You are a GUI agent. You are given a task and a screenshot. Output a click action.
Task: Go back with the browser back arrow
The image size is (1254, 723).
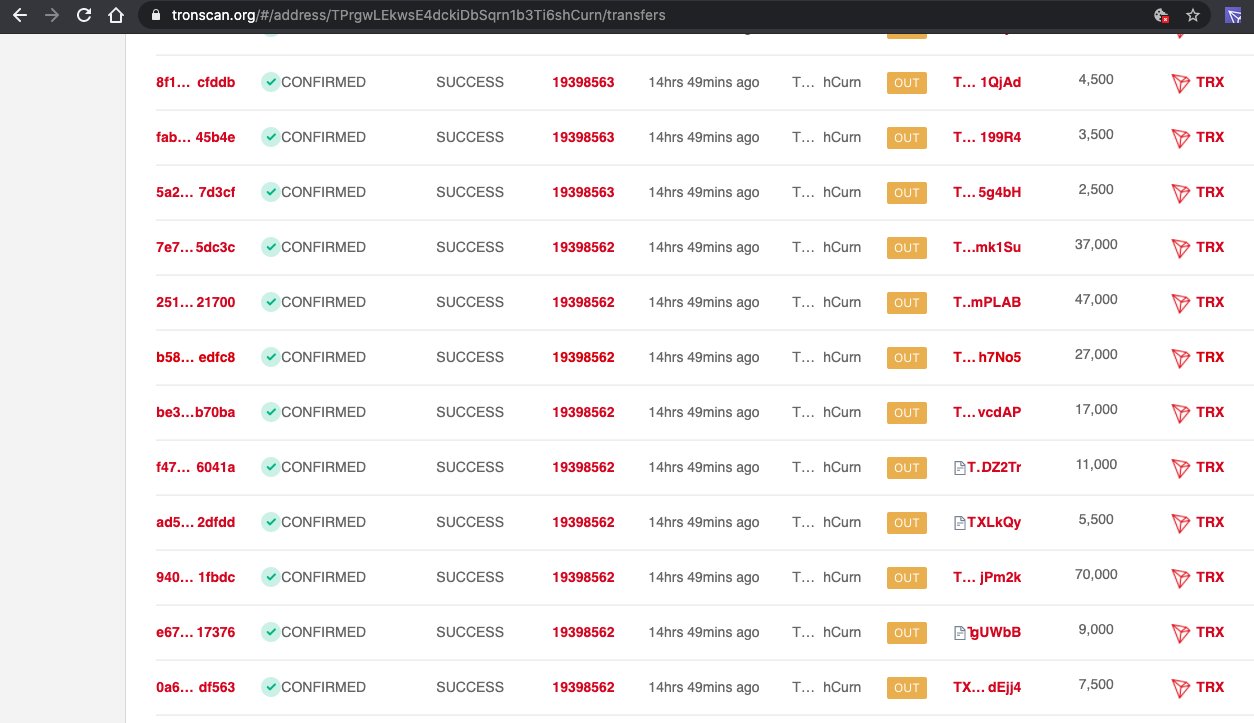20,16
